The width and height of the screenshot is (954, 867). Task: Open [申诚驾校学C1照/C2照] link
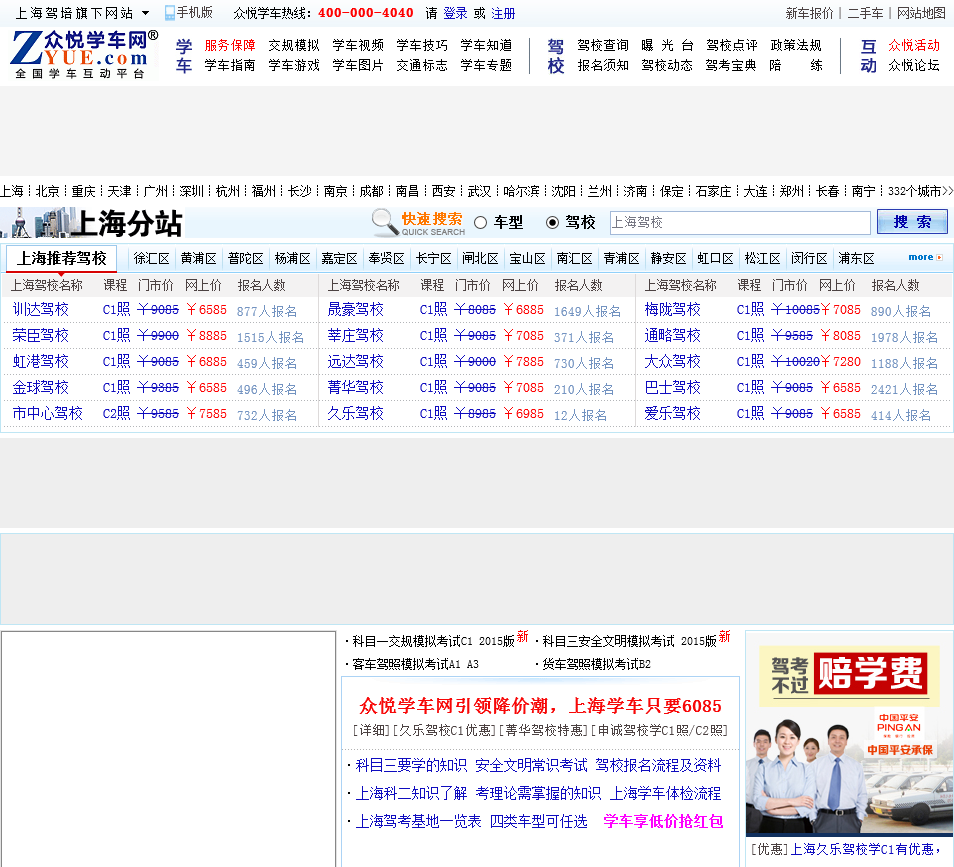click(x=660, y=731)
